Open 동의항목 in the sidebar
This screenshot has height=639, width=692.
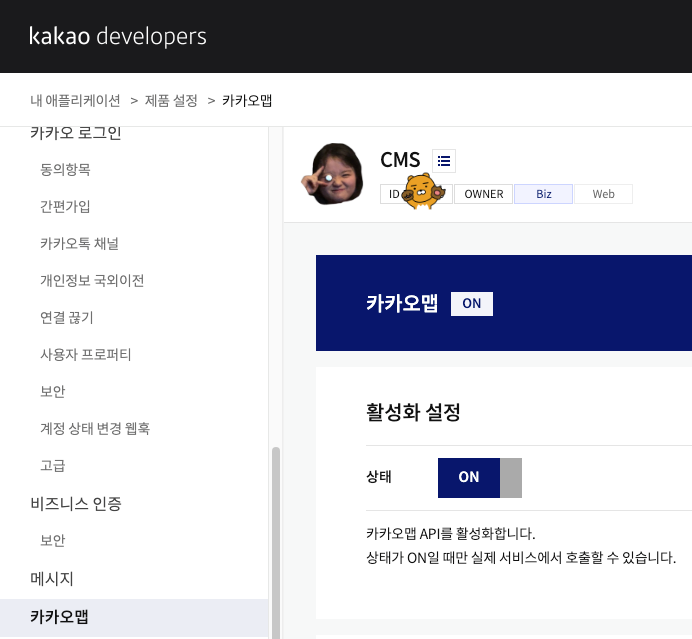(65, 169)
